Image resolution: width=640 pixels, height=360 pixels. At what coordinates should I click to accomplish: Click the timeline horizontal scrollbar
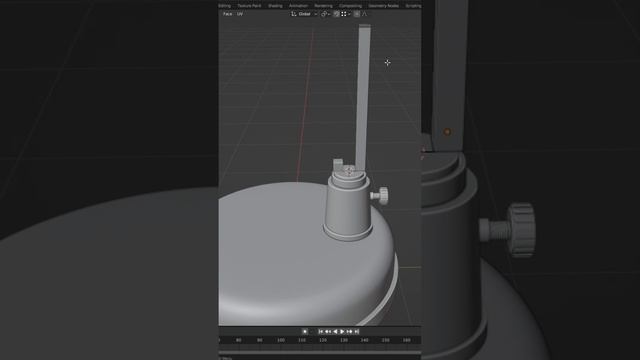[x=320, y=352]
